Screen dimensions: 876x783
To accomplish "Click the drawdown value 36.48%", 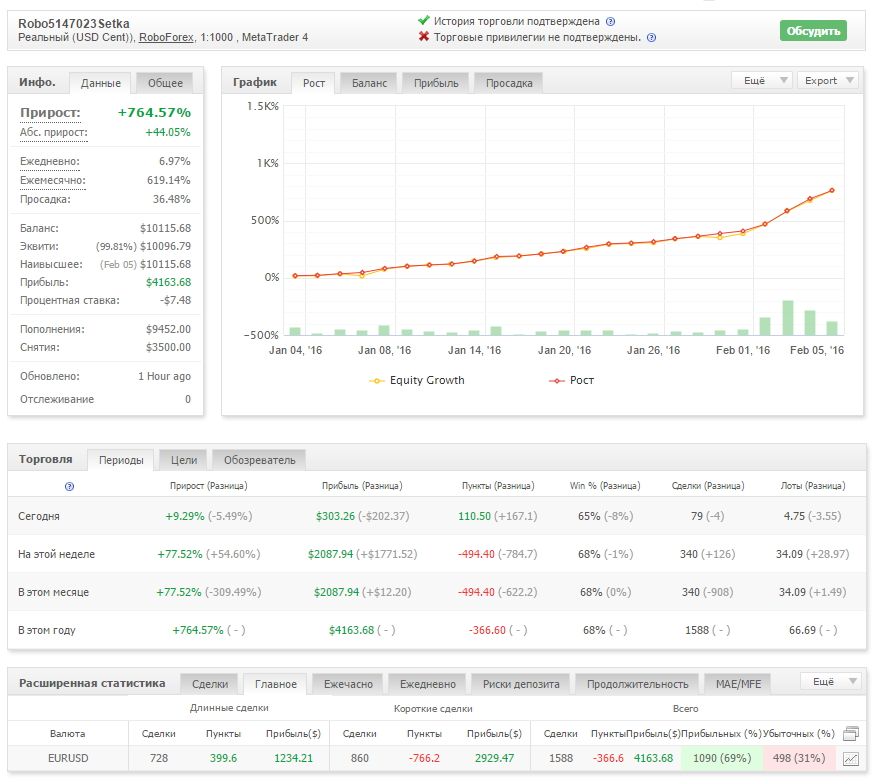I will click(172, 199).
